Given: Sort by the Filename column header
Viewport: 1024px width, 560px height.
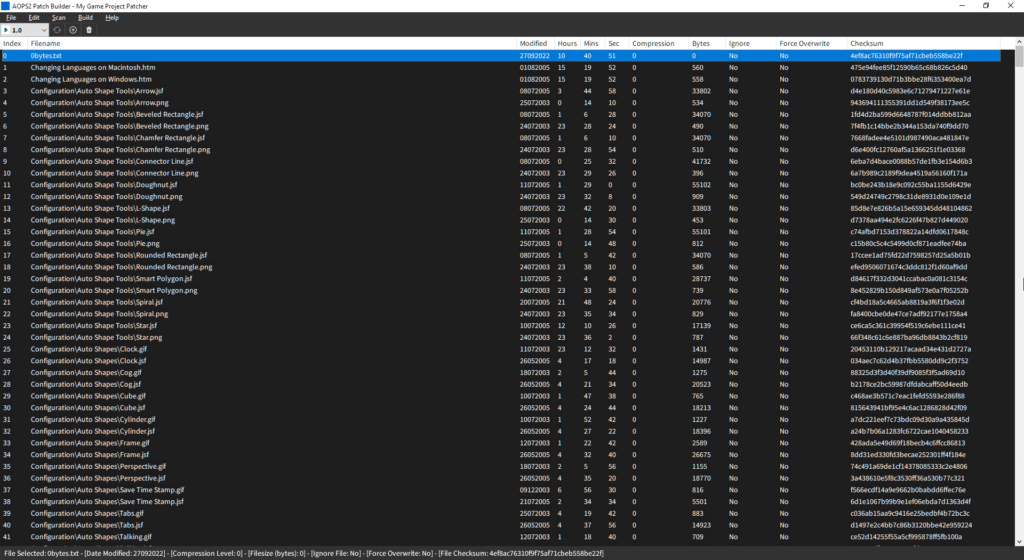Looking at the screenshot, I should pyautogui.click(x=45, y=44).
